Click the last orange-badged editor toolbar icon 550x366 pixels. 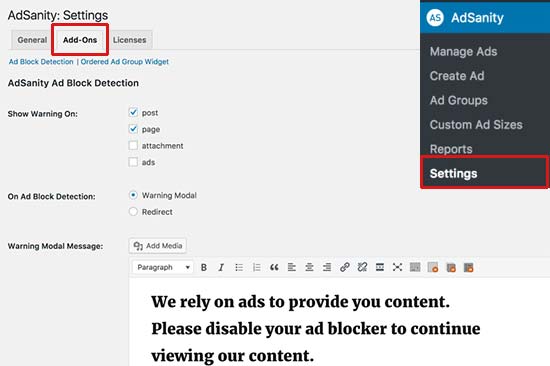pyautogui.click(x=469, y=267)
